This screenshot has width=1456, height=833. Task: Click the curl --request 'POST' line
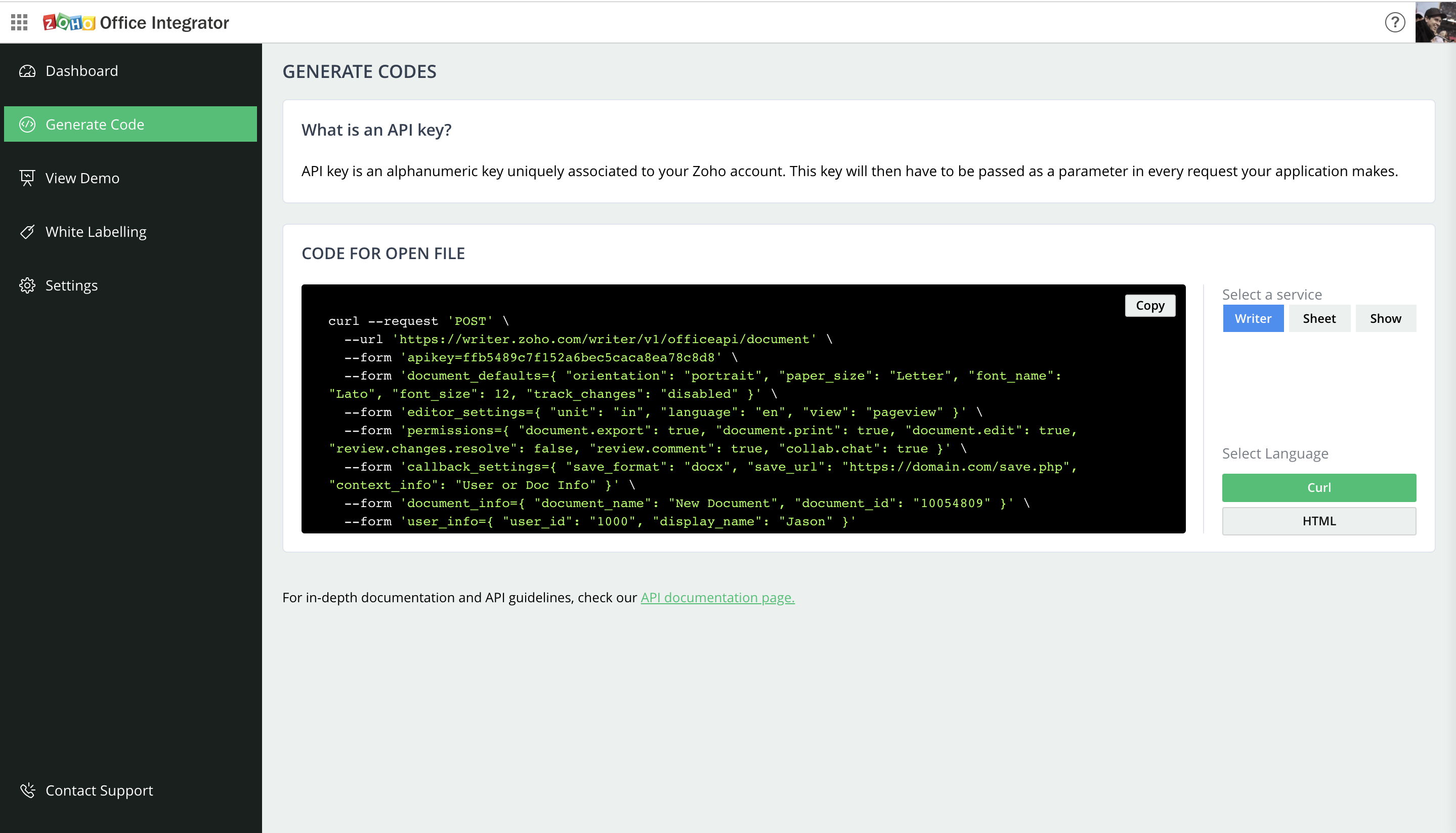pyautogui.click(x=418, y=321)
